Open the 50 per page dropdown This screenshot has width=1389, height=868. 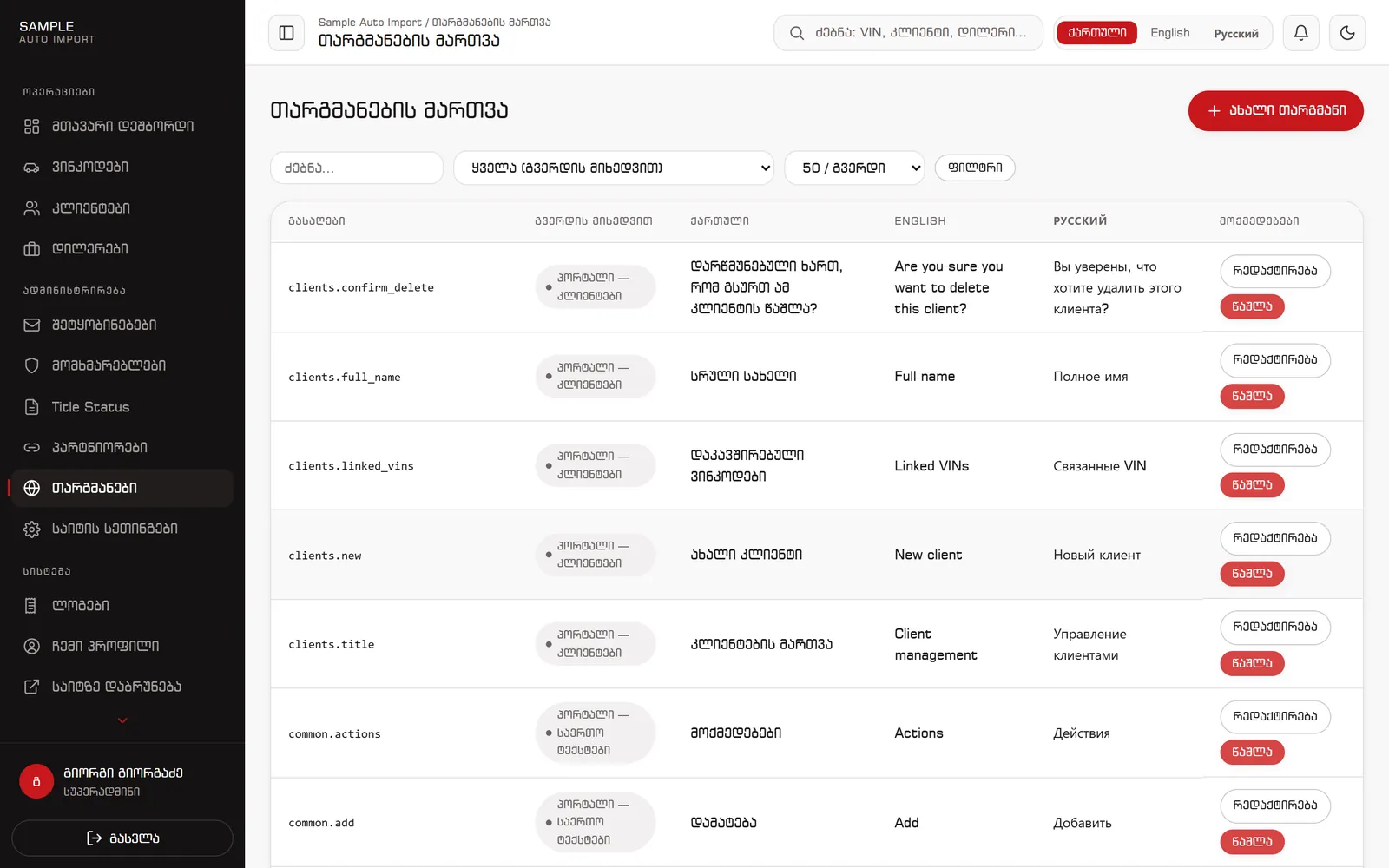point(854,168)
